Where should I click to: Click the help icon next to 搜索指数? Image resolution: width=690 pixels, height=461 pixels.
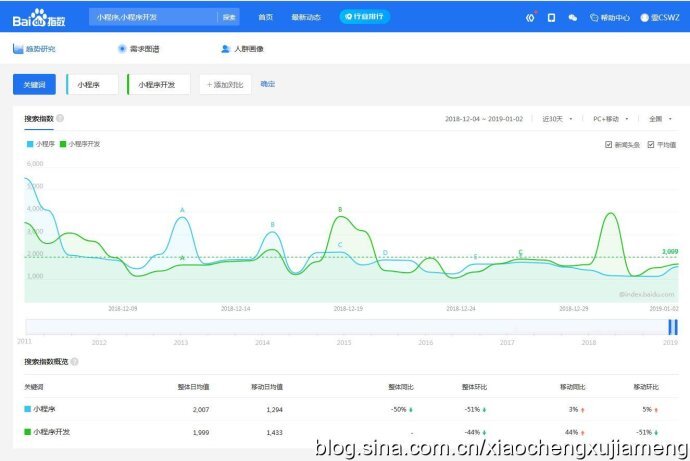click(x=60, y=118)
